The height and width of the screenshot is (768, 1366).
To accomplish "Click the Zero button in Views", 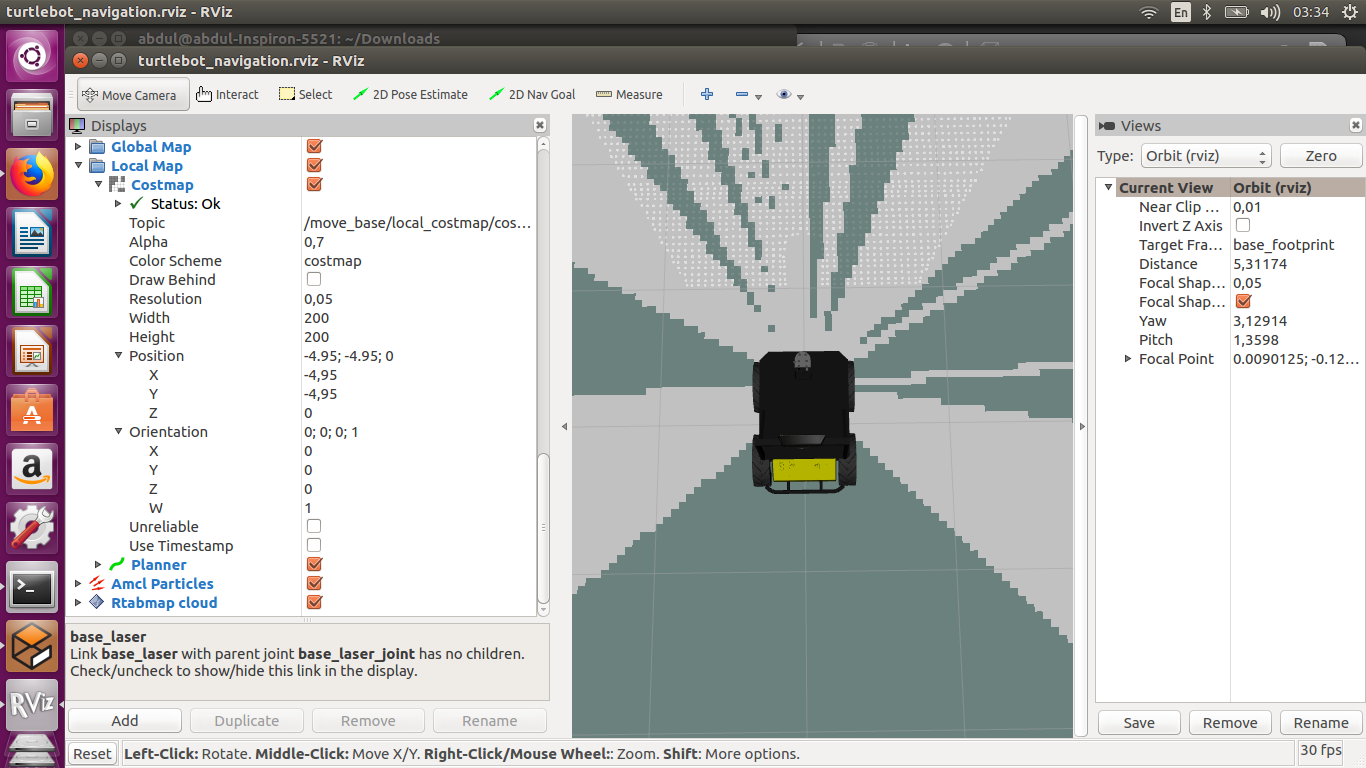I will pos(1320,156).
